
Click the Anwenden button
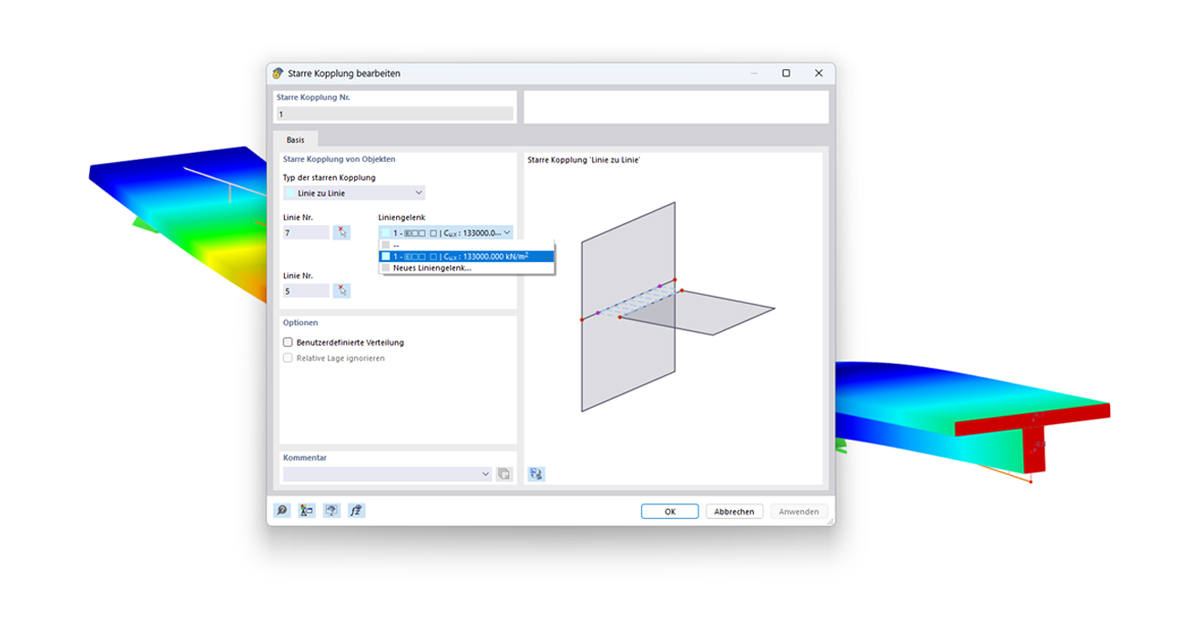tap(799, 511)
